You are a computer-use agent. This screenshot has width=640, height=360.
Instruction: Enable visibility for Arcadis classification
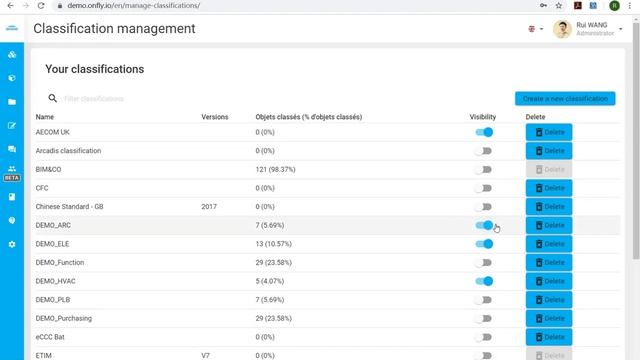click(484, 151)
